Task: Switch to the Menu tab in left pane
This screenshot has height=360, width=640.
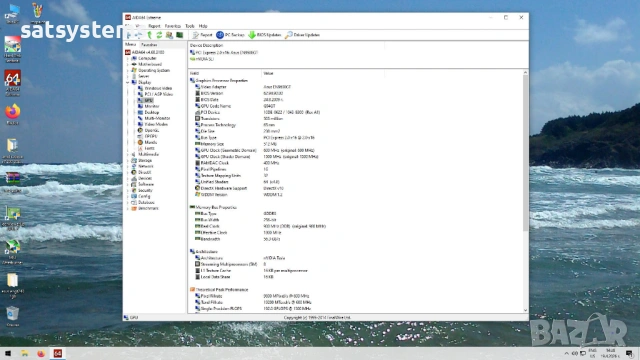Action: click(131, 44)
